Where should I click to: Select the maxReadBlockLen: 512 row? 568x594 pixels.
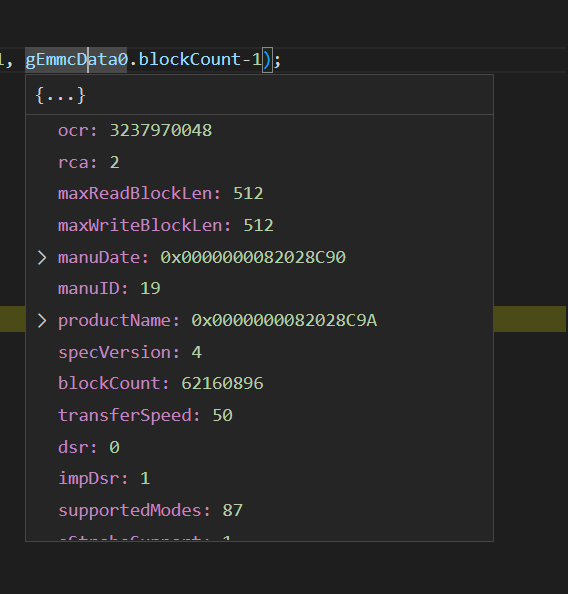tap(259, 194)
